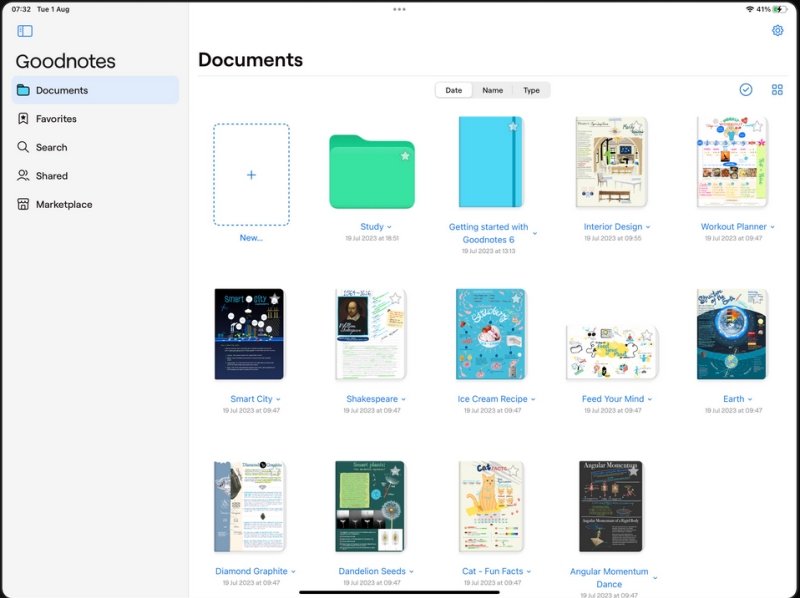The image size is (800, 598).
Task: Toggle favorite star on Feed Your Mind
Action: click(647, 335)
